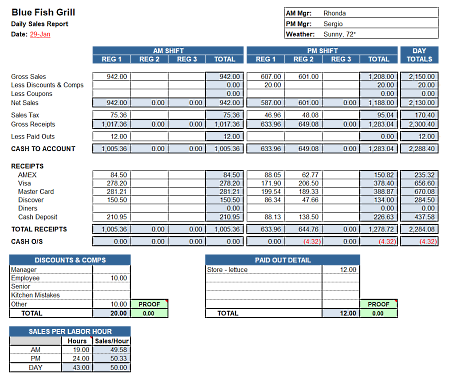Click day total cash deposit 437.58

419,217
